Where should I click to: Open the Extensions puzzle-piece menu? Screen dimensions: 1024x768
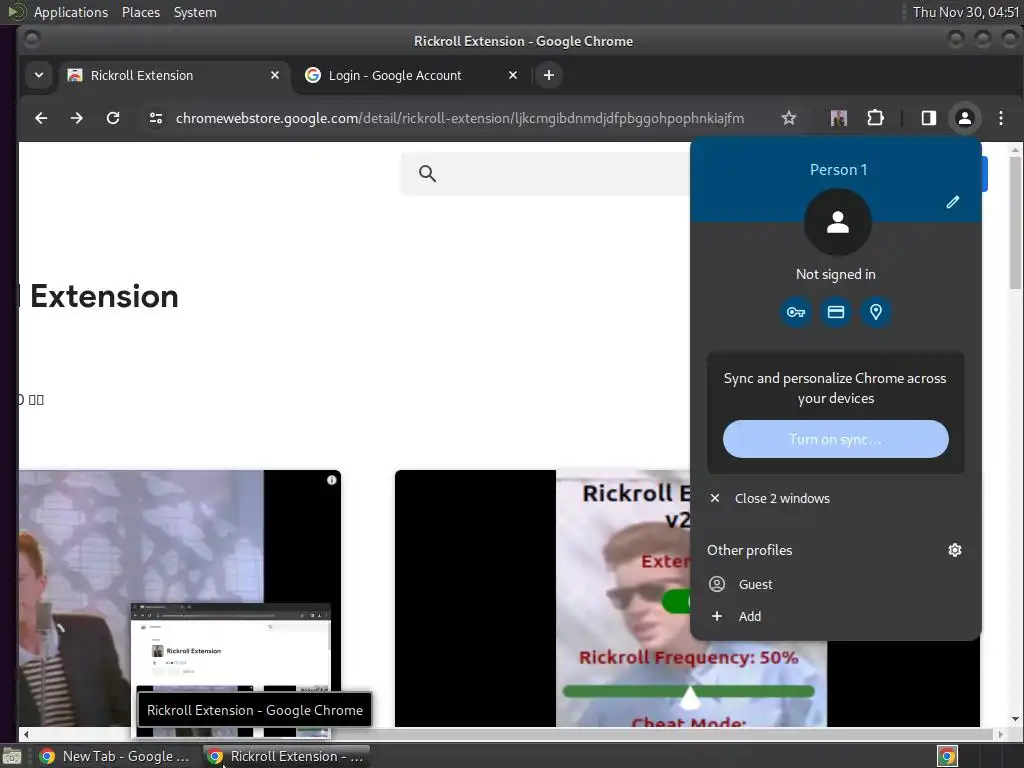[x=875, y=118]
